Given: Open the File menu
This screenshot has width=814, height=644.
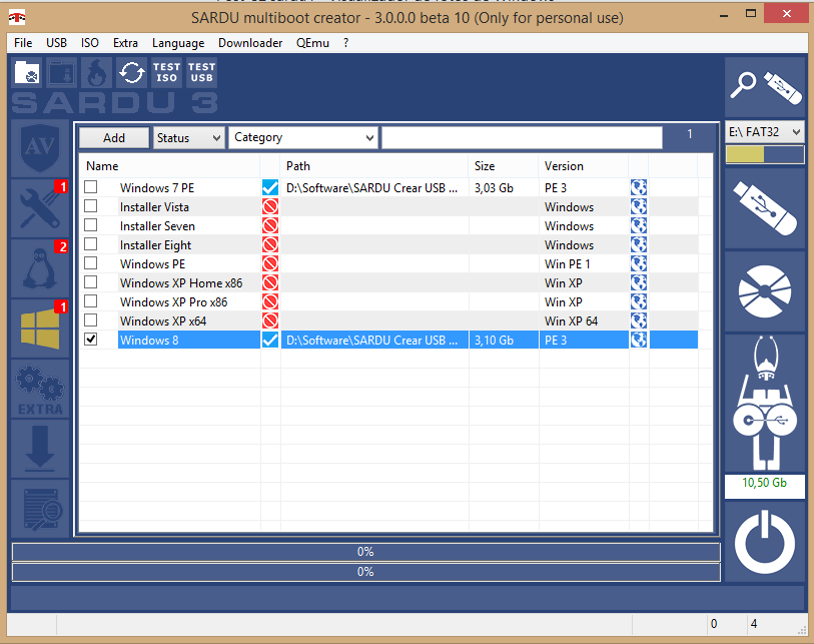Looking at the screenshot, I should [x=23, y=43].
